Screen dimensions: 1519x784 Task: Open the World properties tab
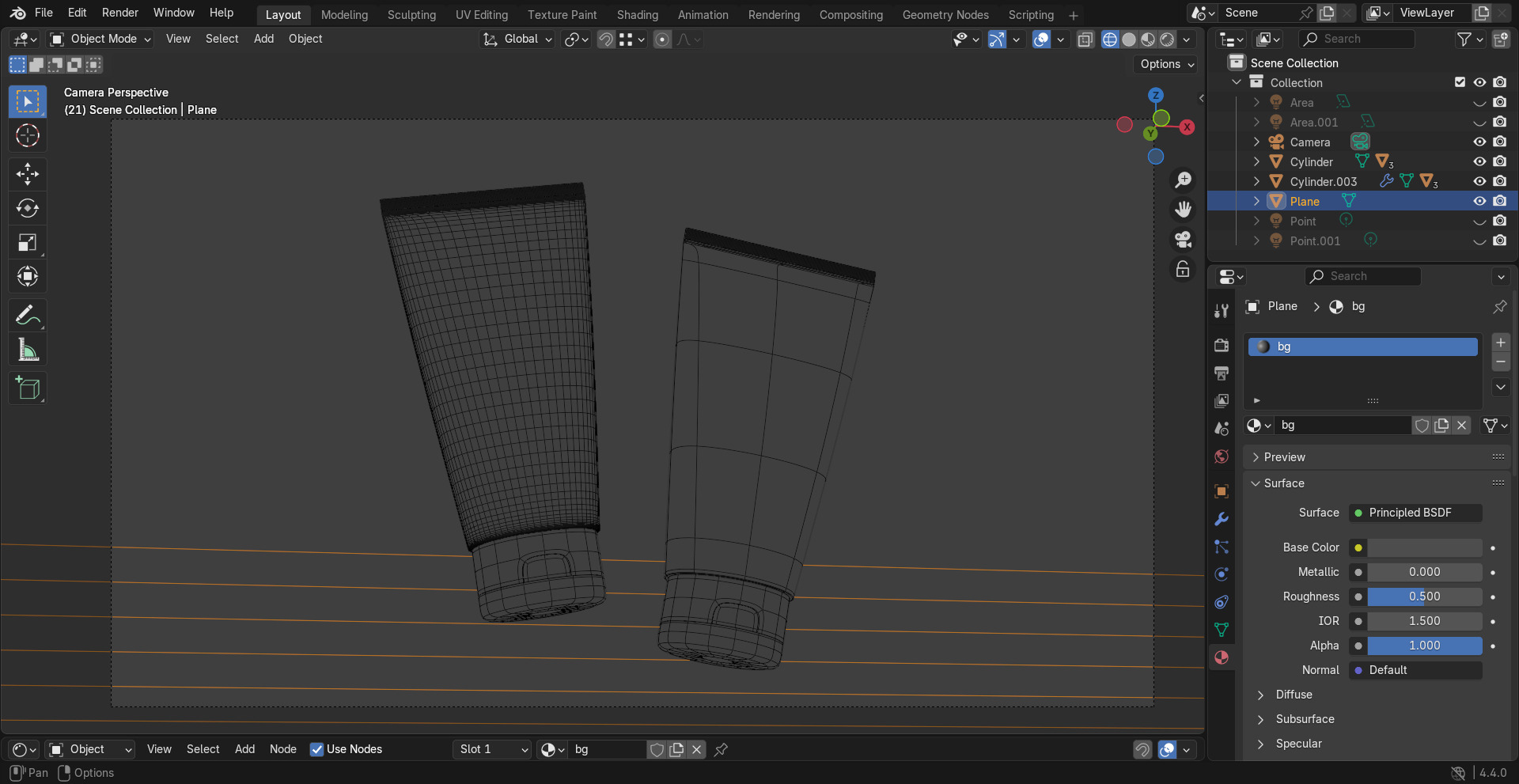pos(1222,456)
